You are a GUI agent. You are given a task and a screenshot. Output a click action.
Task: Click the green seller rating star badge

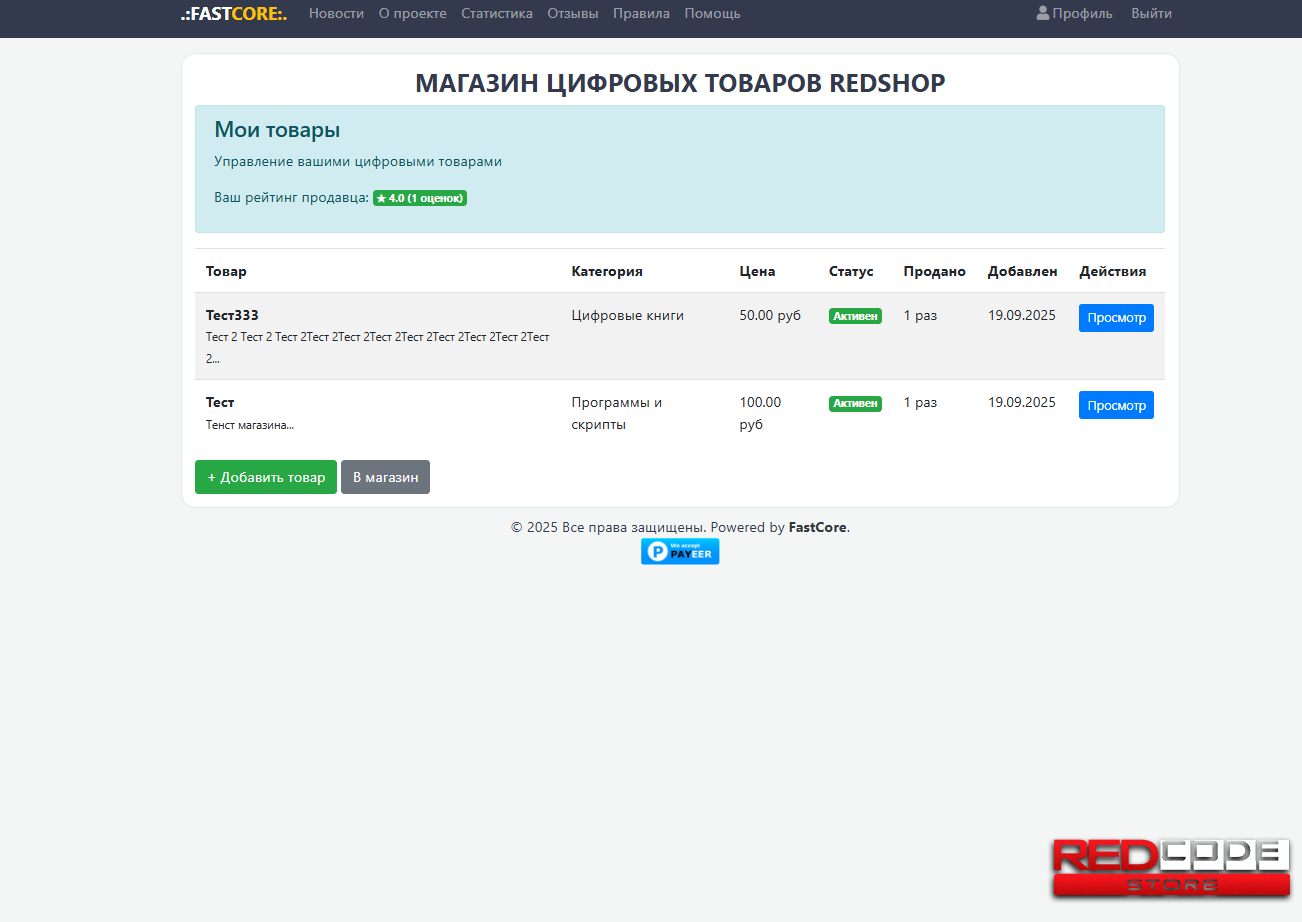click(x=420, y=198)
